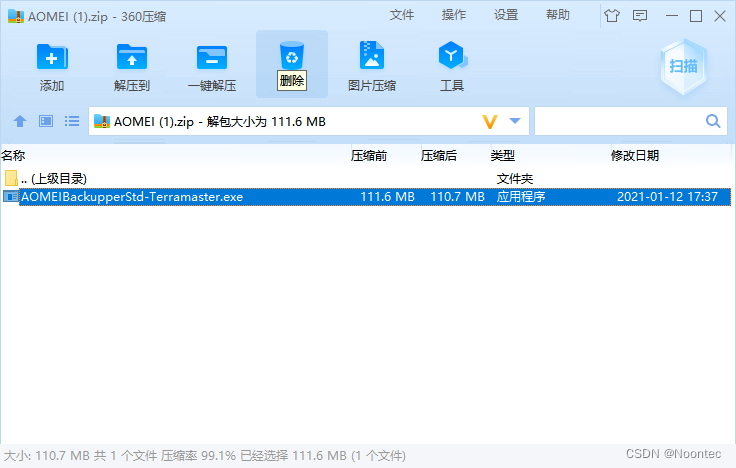Sort by 类型 column header
The height and width of the screenshot is (468, 736).
coord(503,155)
